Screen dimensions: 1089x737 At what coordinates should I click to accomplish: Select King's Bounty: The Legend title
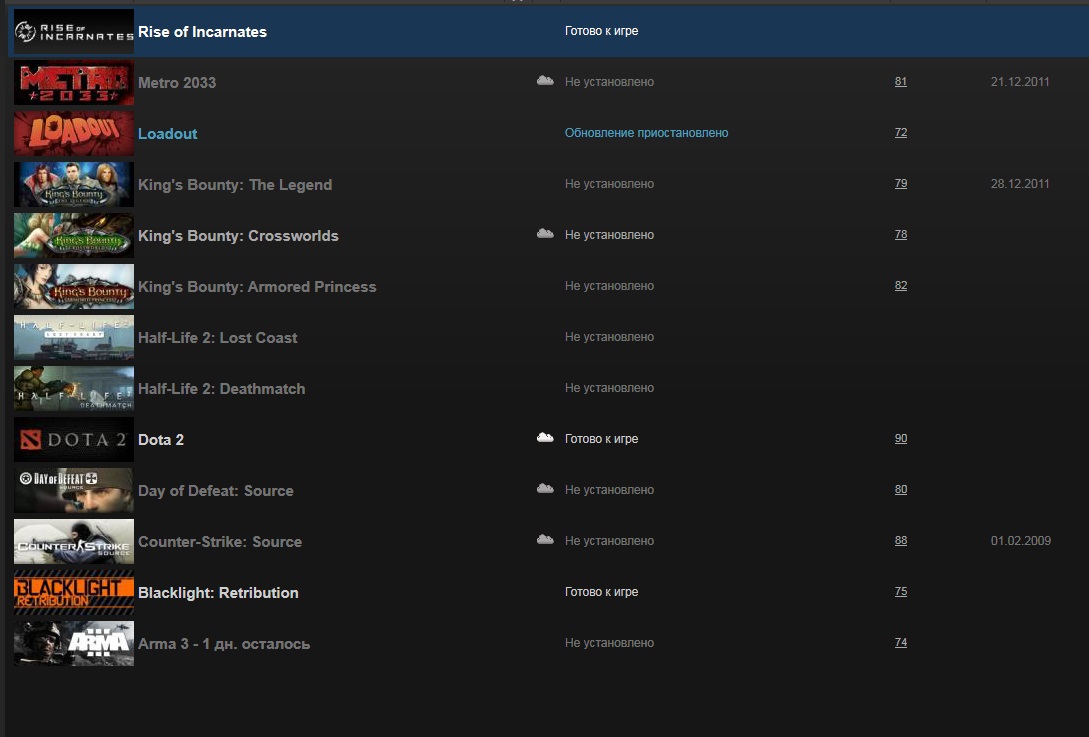click(235, 185)
